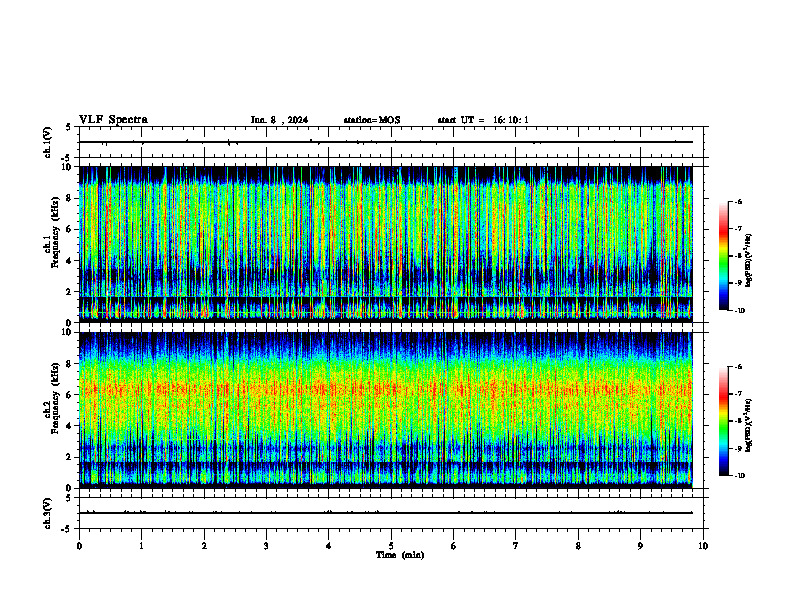This screenshot has height=612, width=792.
Task: Click time axis tick label "6" below plots
Action: (453, 546)
